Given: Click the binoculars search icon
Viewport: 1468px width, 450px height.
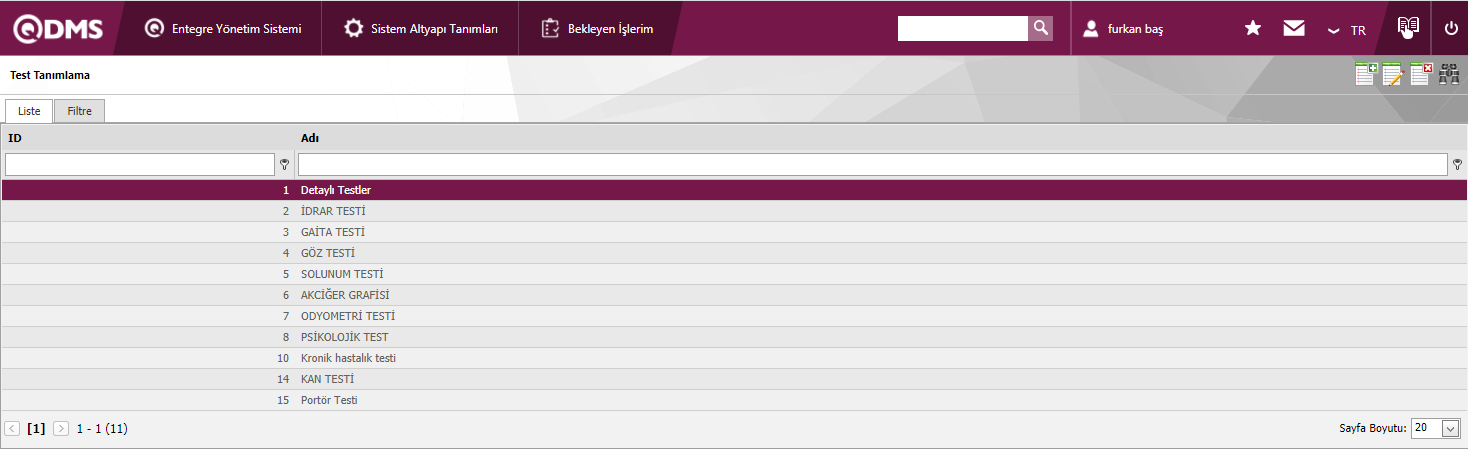Looking at the screenshot, I should point(1449,75).
